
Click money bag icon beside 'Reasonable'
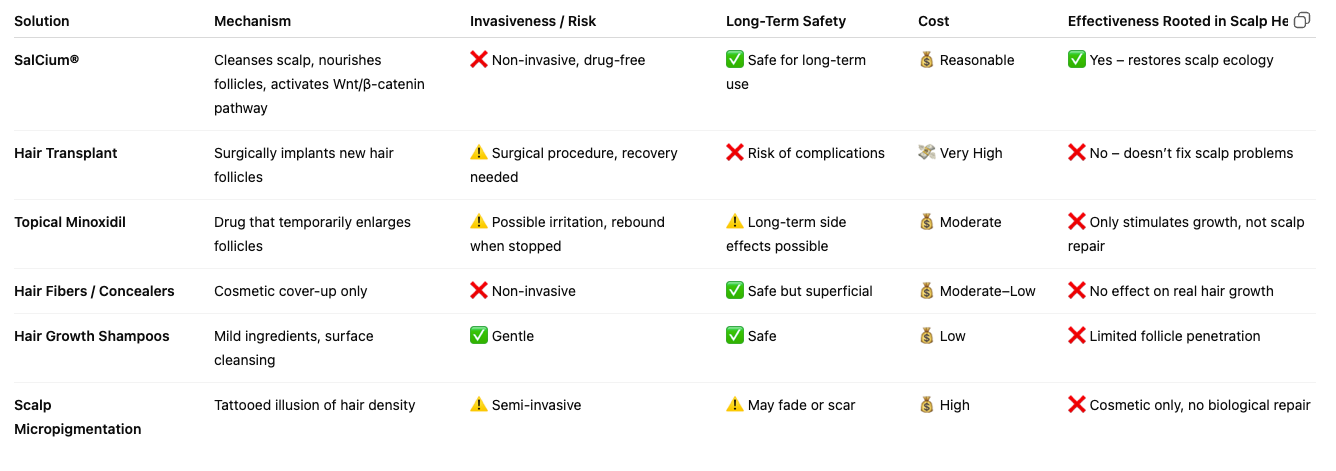[x=927, y=60]
